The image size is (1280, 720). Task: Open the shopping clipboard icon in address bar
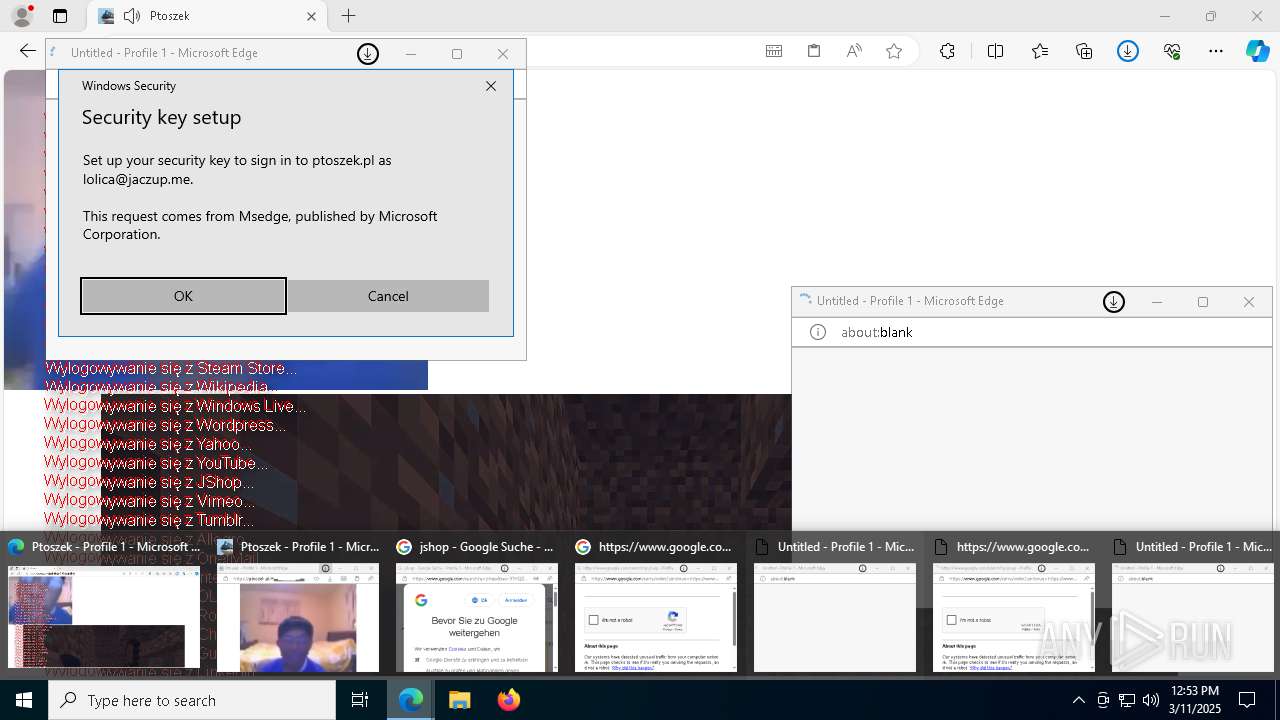coord(814,51)
